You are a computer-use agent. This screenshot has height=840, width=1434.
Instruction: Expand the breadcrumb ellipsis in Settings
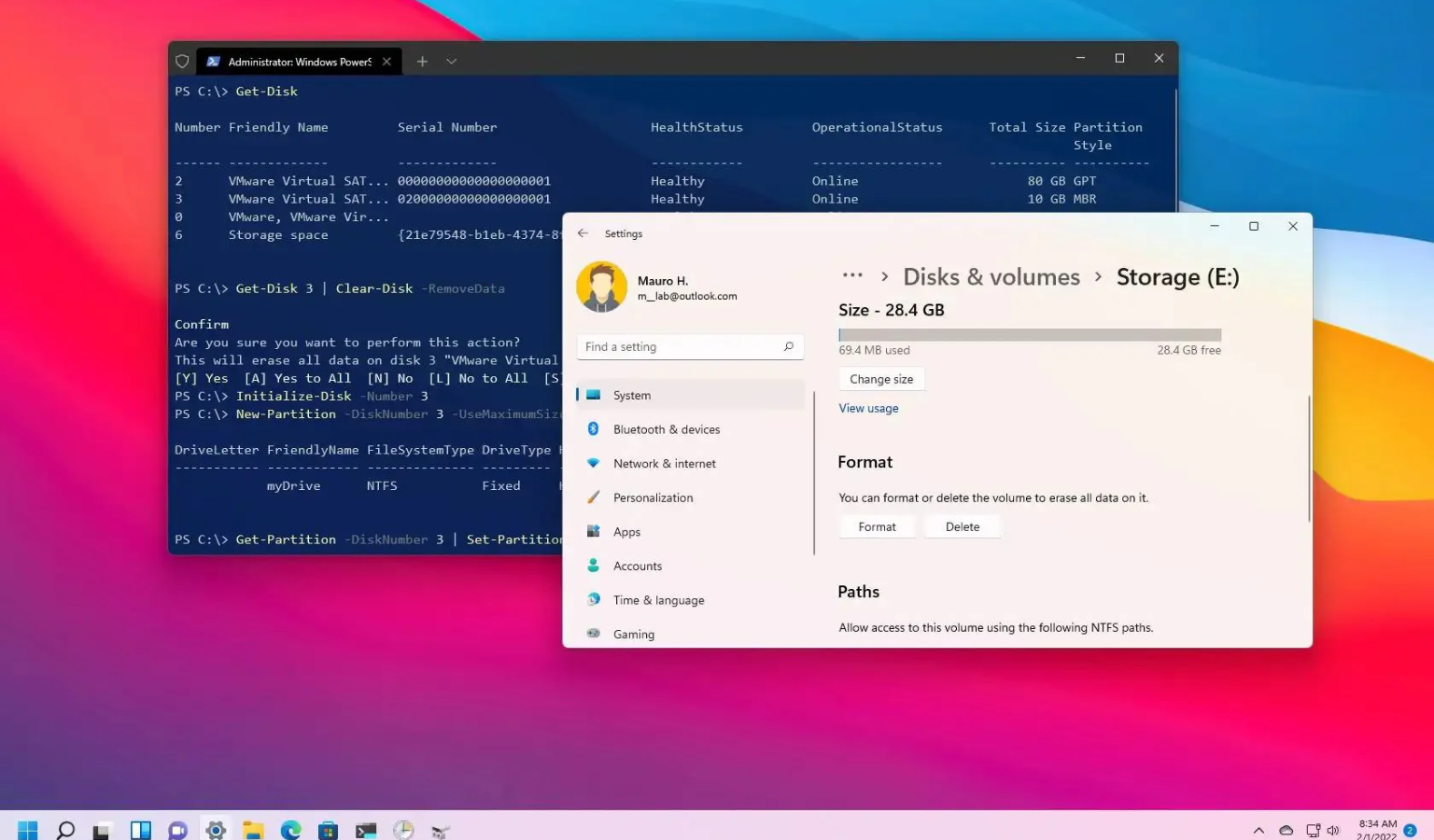pyautogui.click(x=852, y=275)
